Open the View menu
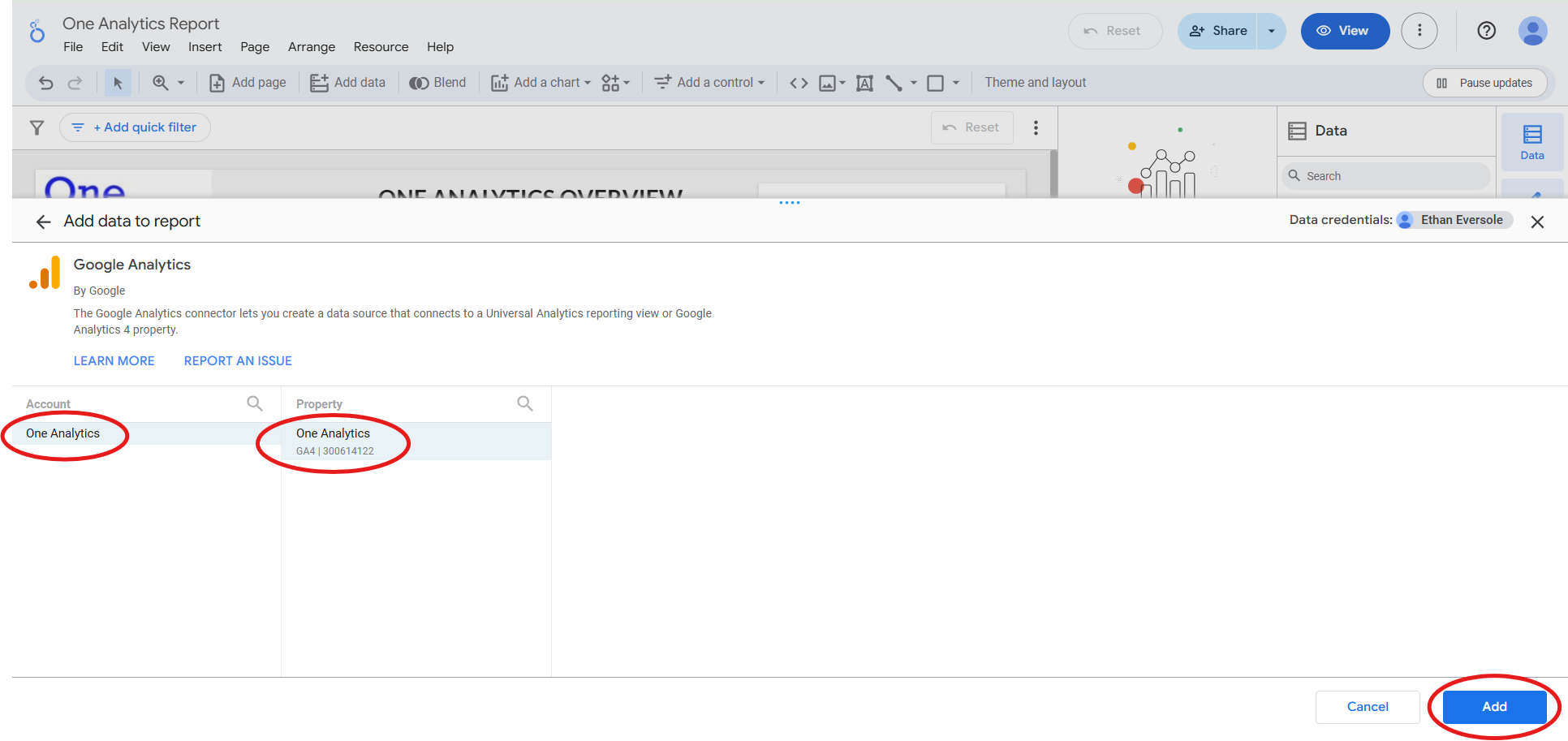 coord(156,47)
